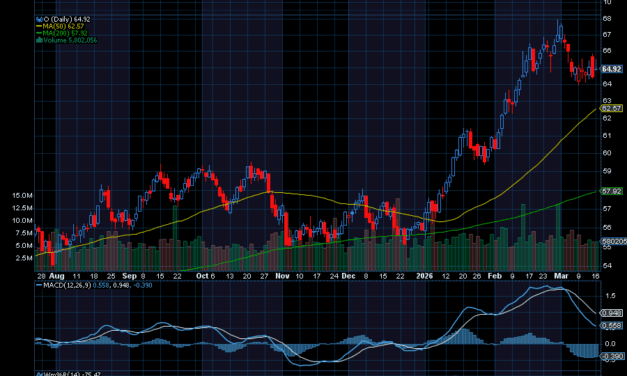Image resolution: width=627 pixels, height=376 pixels.
Task: Click the -0.390 histogram value tag
Action: click(x=612, y=356)
